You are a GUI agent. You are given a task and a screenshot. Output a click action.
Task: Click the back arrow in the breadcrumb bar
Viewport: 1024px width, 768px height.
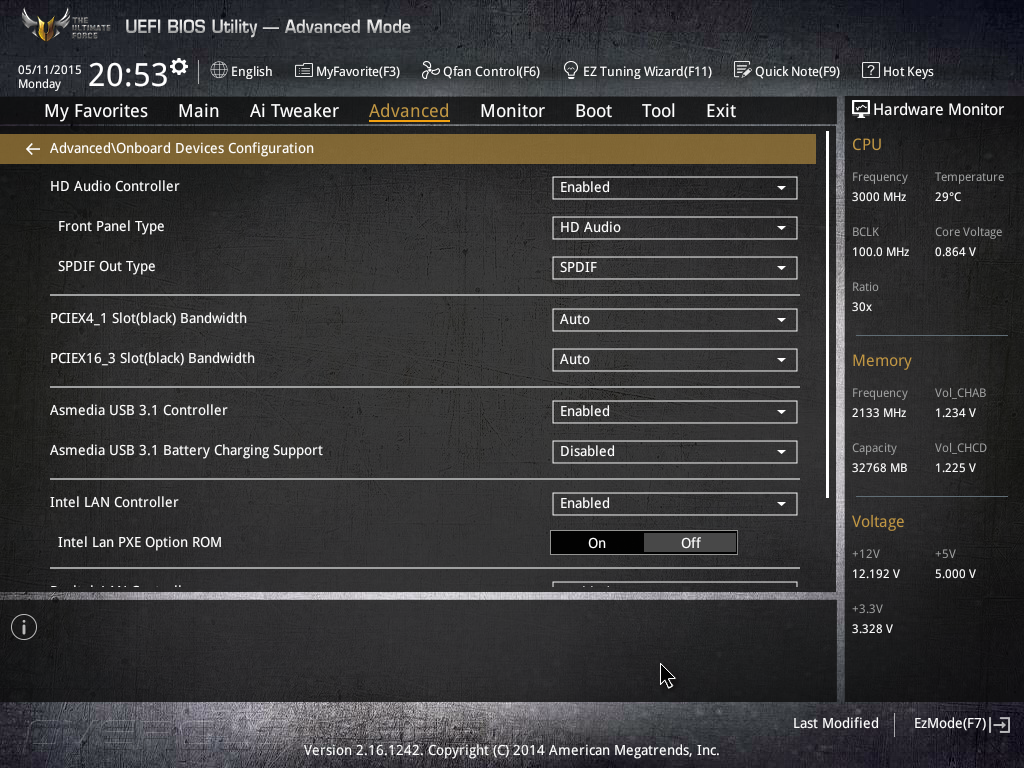point(33,149)
